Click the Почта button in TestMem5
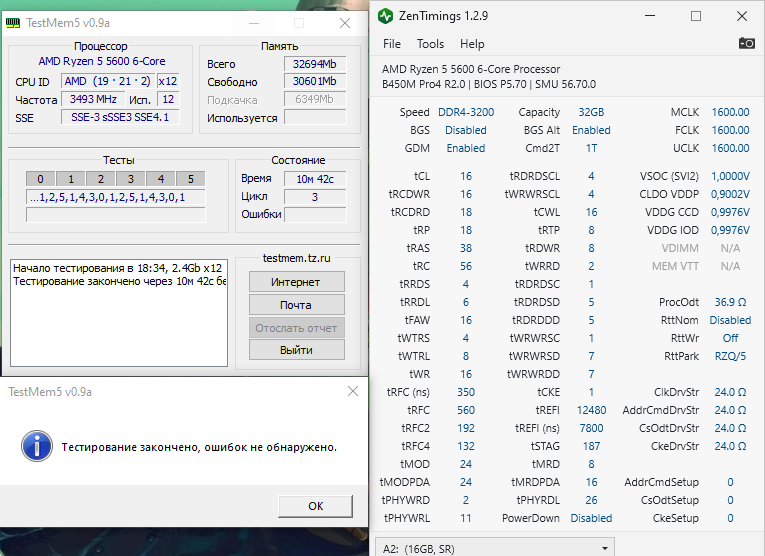This screenshot has width=765, height=556. (296, 305)
